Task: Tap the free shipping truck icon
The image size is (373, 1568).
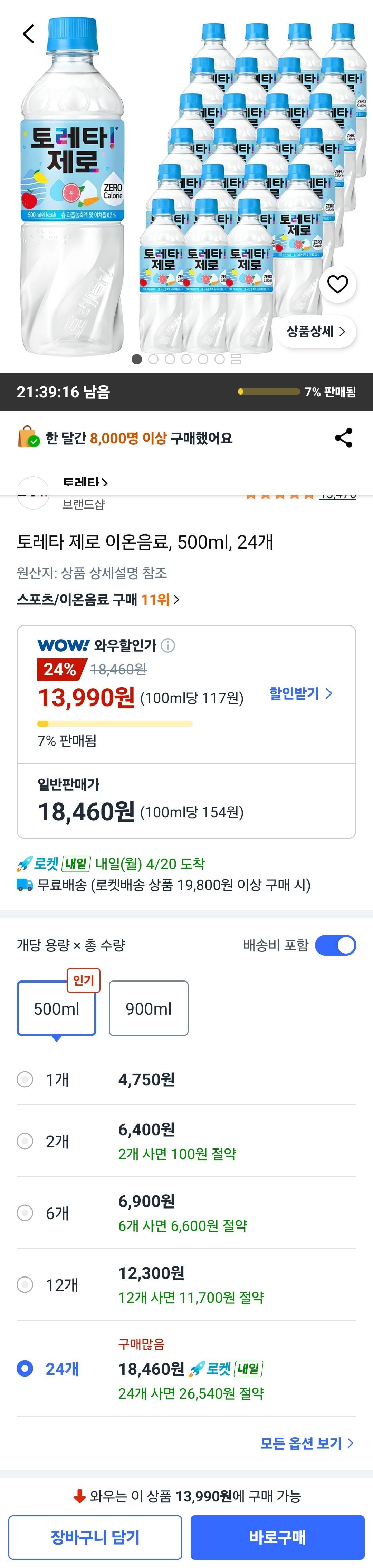Action: (25, 885)
